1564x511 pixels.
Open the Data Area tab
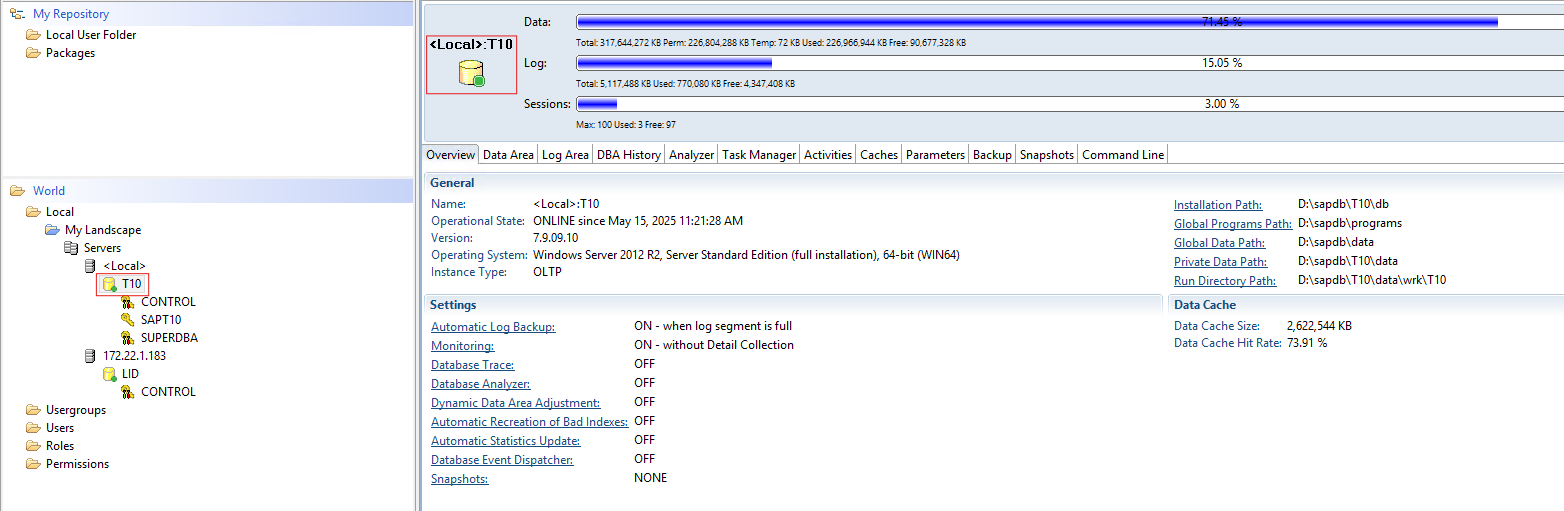pyautogui.click(x=508, y=155)
